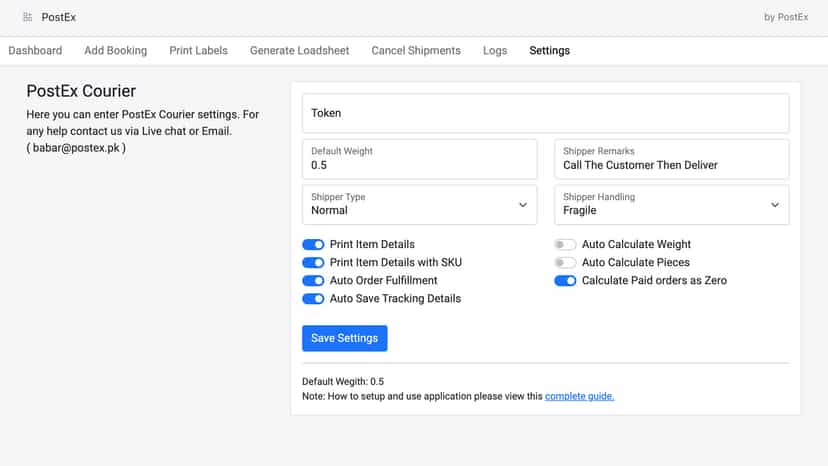Edit the Shipper Remarks field
This screenshot has height=466, width=828.
pyautogui.click(x=672, y=159)
